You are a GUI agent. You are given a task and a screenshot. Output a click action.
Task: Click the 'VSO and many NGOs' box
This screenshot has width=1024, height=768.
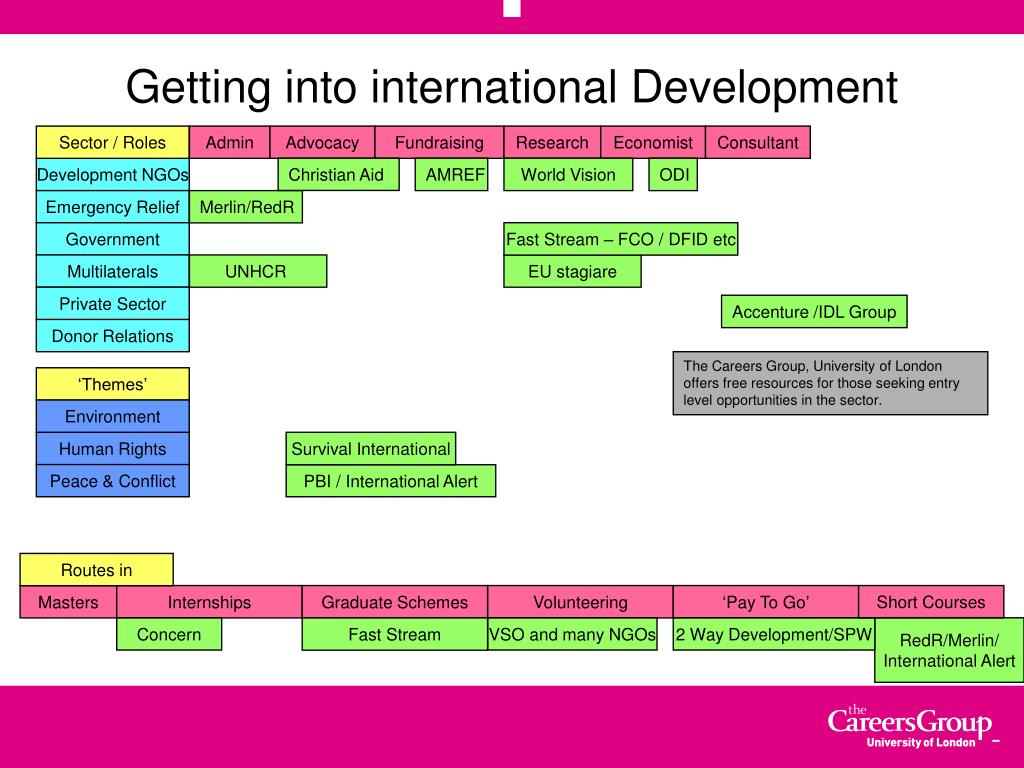pyautogui.click(x=572, y=634)
